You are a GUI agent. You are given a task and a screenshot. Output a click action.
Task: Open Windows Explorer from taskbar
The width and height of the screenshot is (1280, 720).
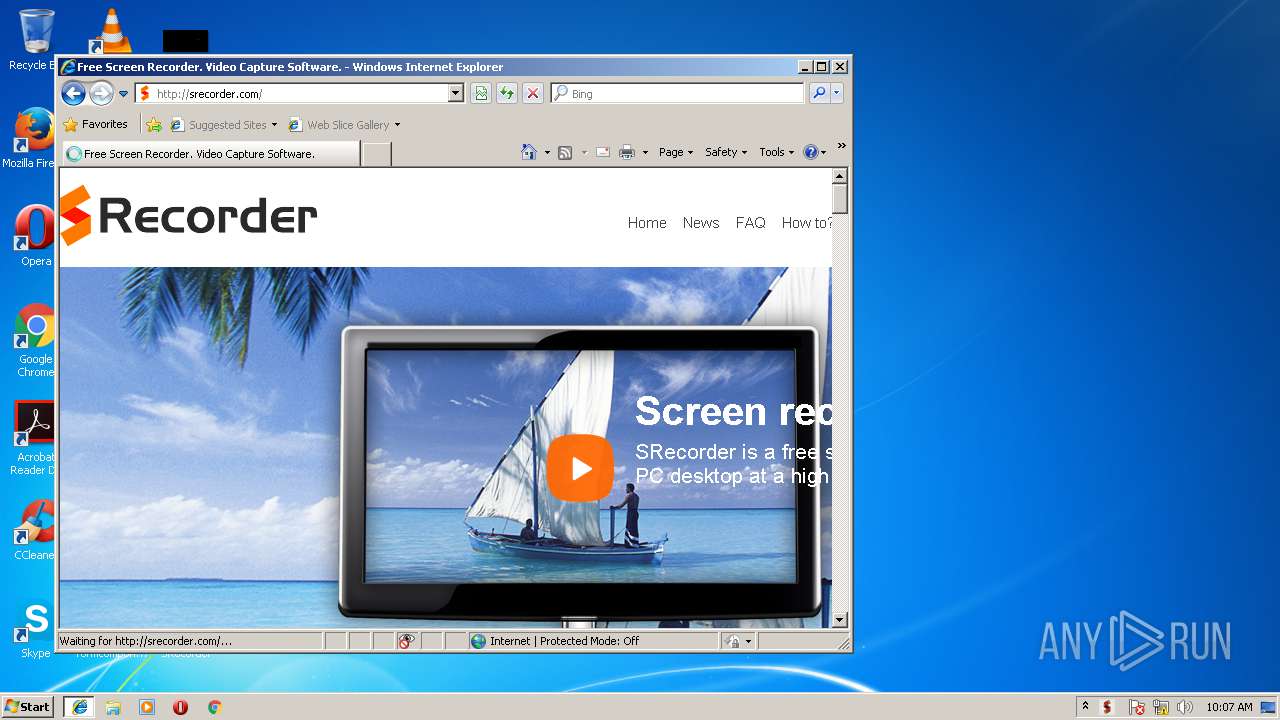click(113, 707)
